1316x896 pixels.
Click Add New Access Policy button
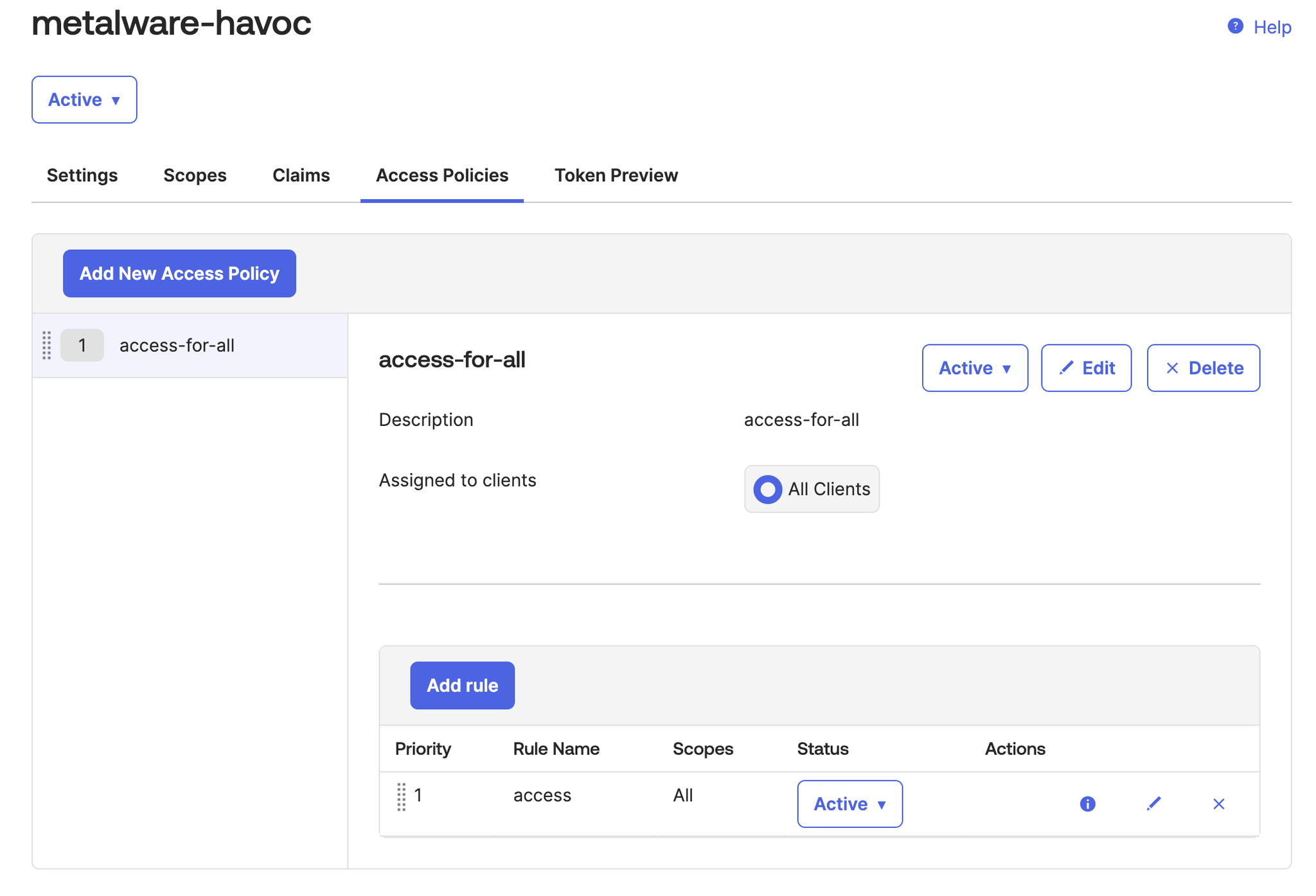(x=179, y=274)
